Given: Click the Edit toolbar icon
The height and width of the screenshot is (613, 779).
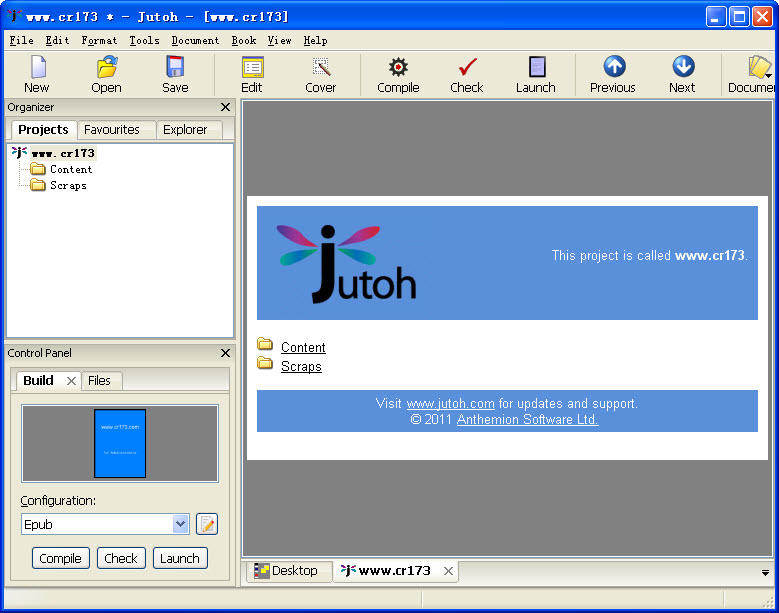Looking at the screenshot, I should [252, 68].
